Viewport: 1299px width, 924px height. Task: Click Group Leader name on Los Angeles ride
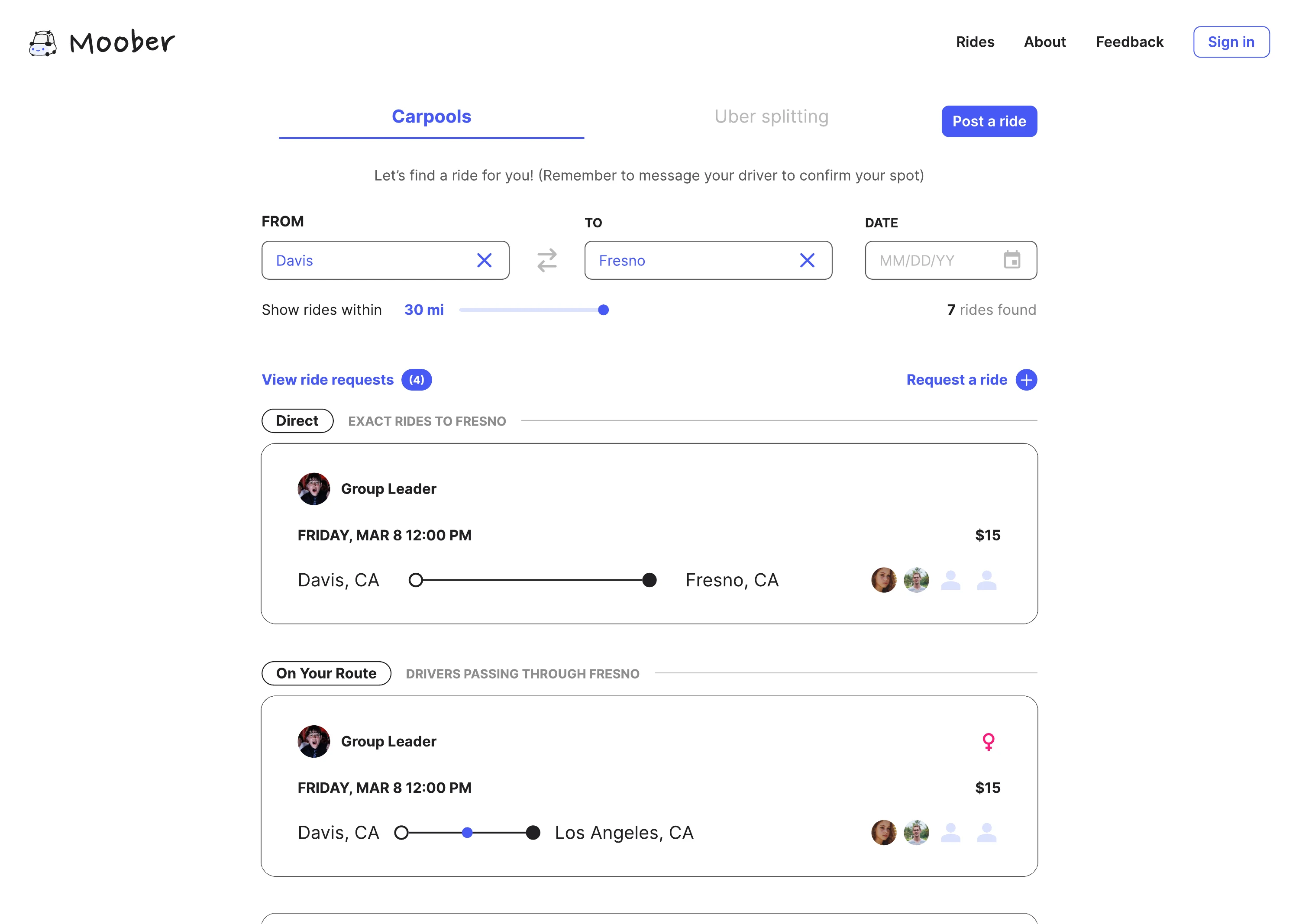point(389,742)
